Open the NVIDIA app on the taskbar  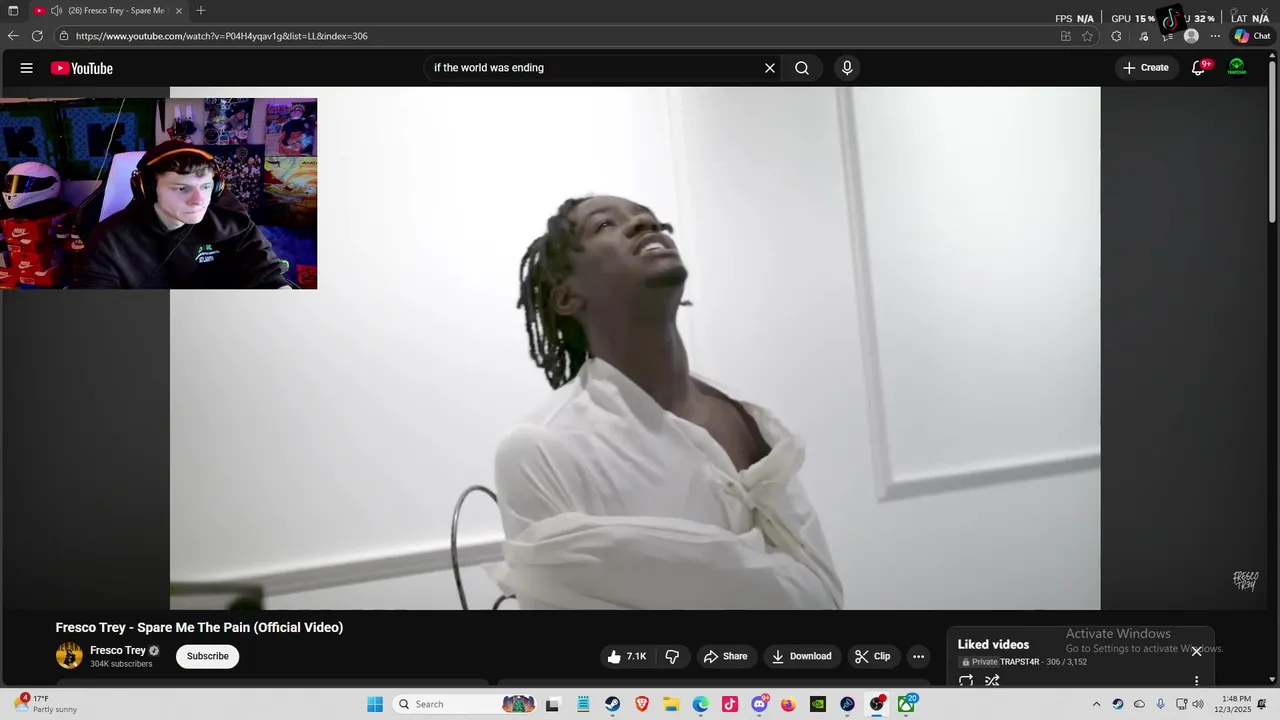pos(818,704)
